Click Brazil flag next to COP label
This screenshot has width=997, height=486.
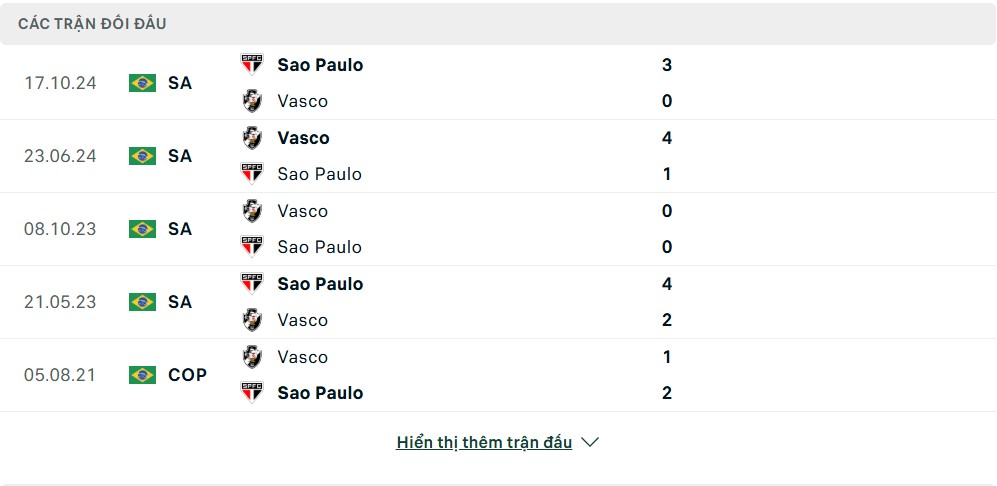[x=142, y=375]
